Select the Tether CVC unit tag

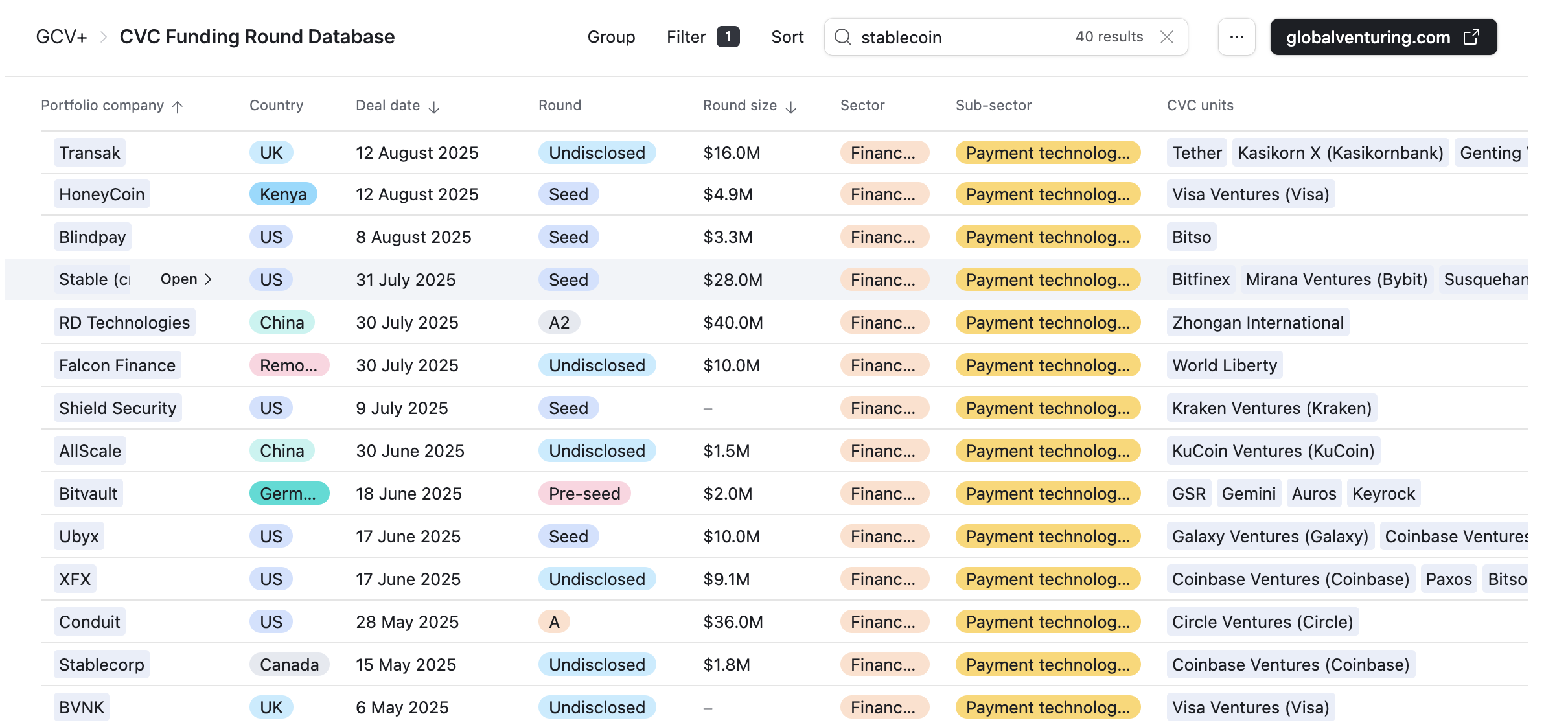click(1195, 153)
